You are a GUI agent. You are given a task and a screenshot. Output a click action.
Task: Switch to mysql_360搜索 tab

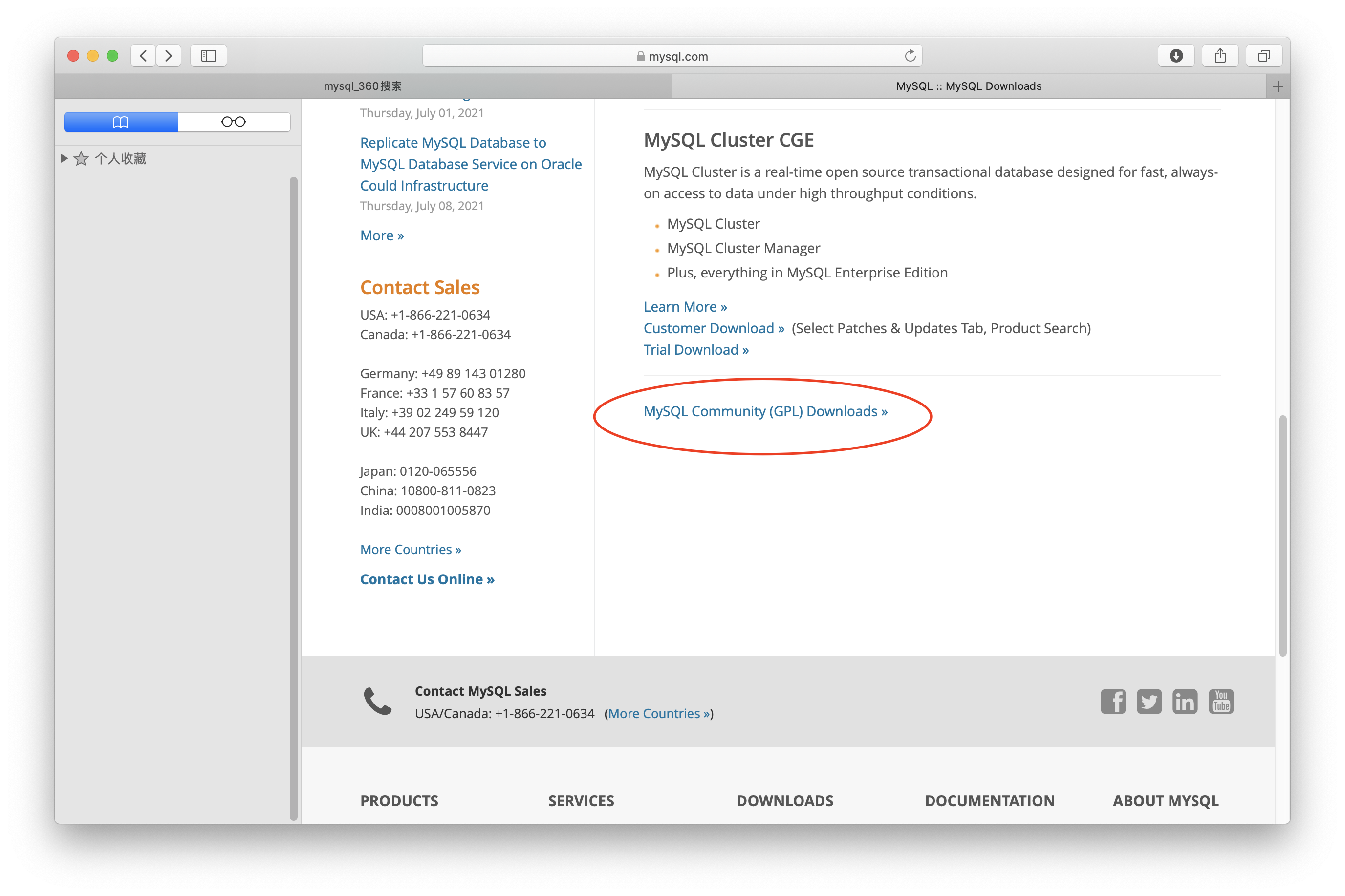click(363, 86)
